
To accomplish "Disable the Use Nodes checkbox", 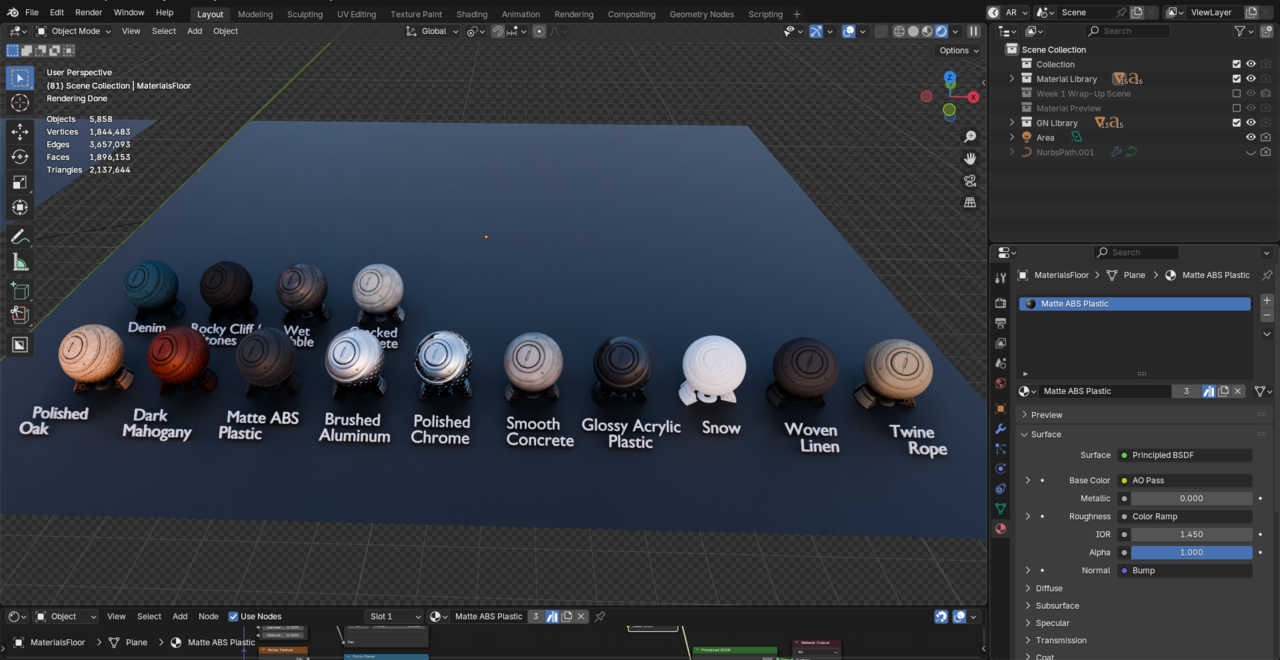I will point(233,617).
